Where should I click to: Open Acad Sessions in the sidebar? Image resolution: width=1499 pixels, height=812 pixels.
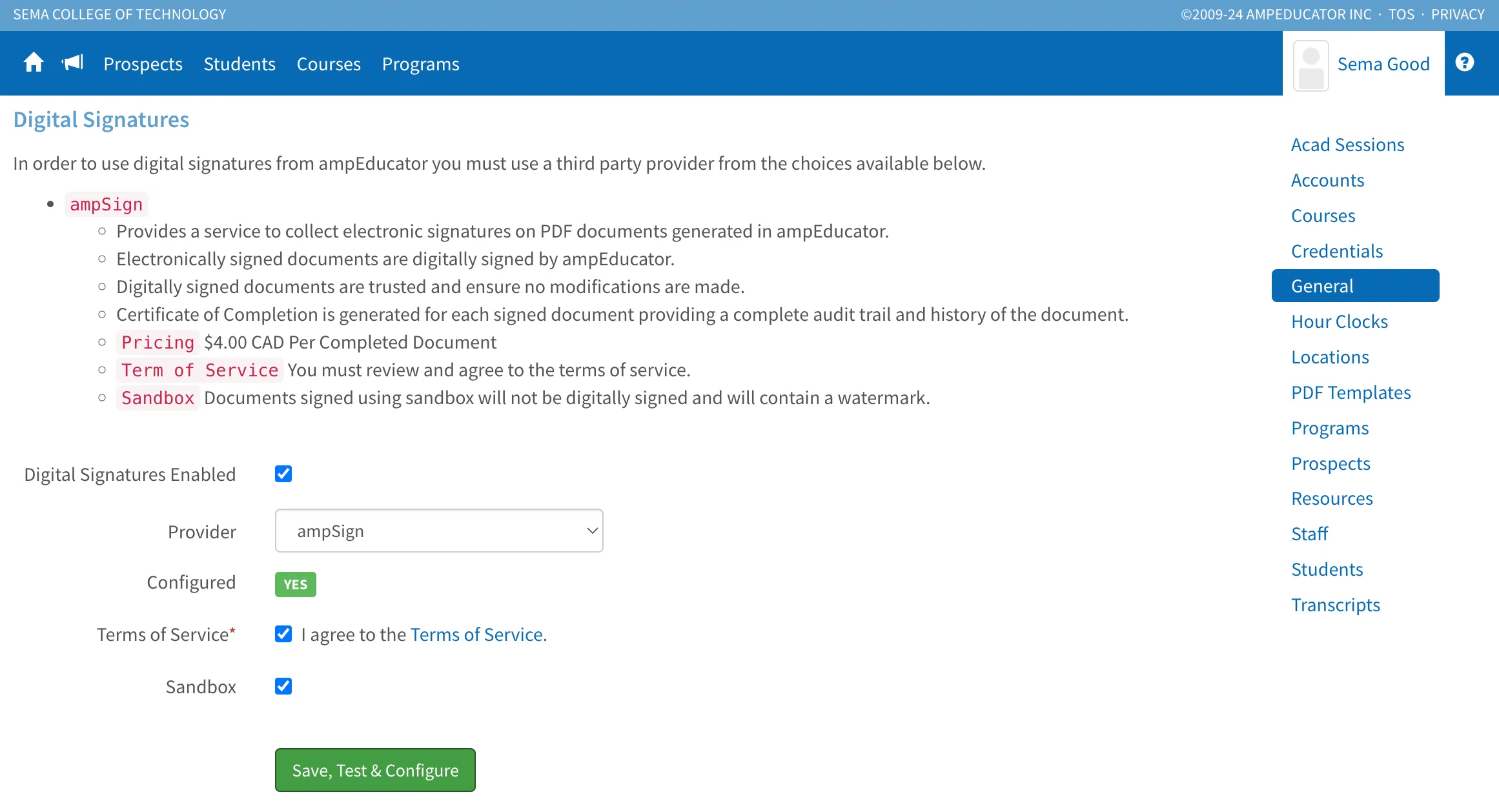[x=1347, y=145]
